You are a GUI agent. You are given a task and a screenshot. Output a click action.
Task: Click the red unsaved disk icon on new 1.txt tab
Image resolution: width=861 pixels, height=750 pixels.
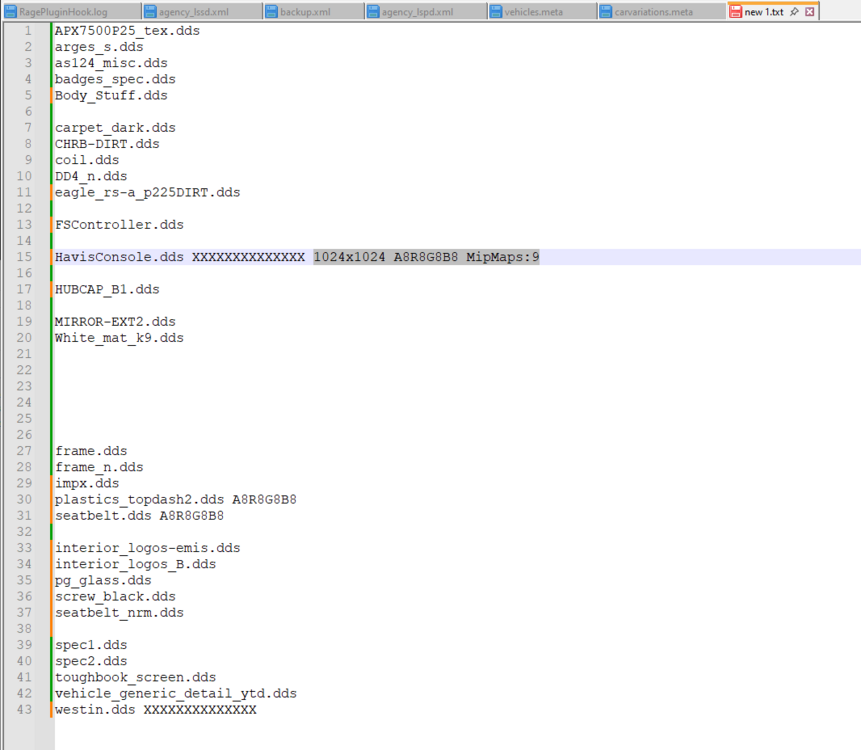point(736,10)
